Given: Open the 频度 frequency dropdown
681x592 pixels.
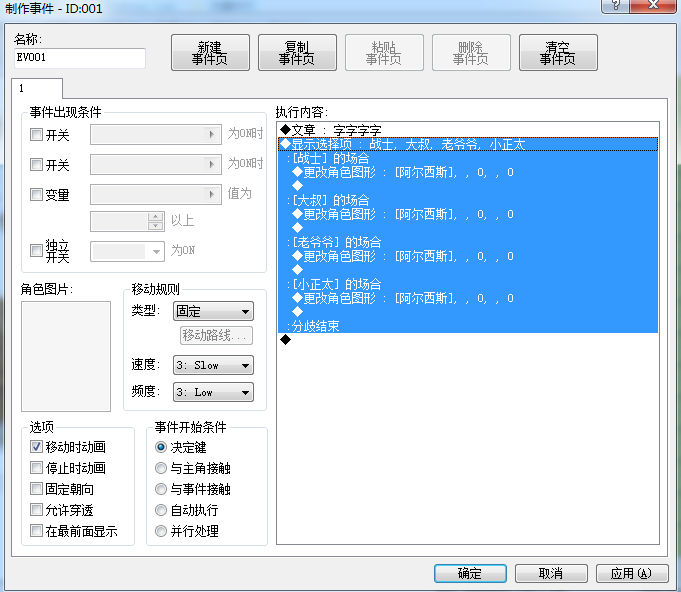Looking at the screenshot, I should point(213,392).
